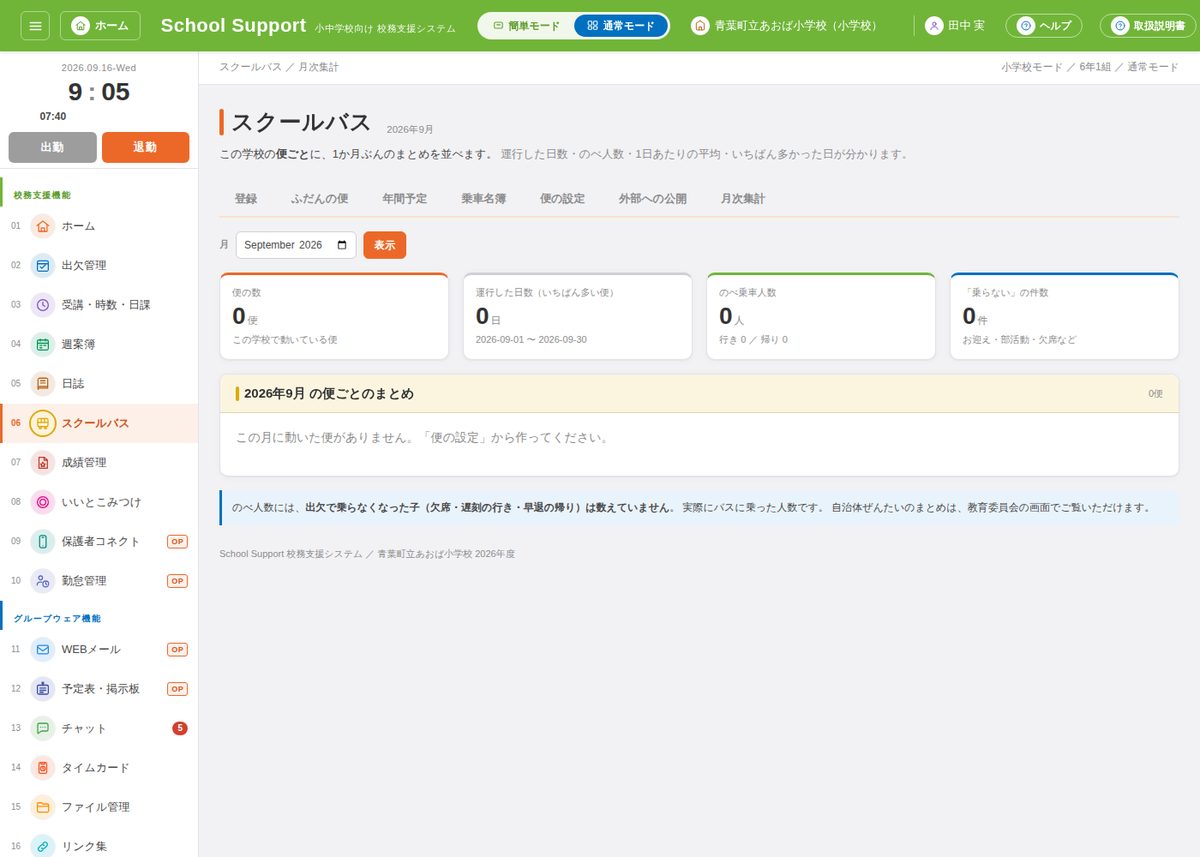This screenshot has height=857, width=1200.
Task: Switch to 簡単モード
Action: 527,25
